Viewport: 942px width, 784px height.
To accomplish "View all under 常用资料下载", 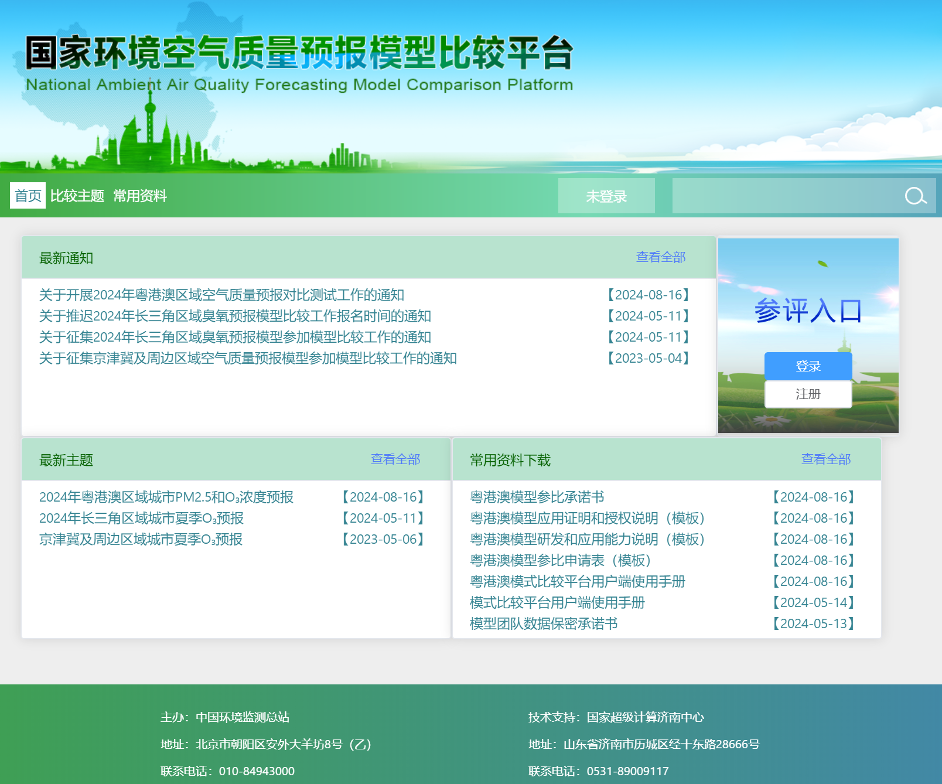I will [x=825, y=459].
